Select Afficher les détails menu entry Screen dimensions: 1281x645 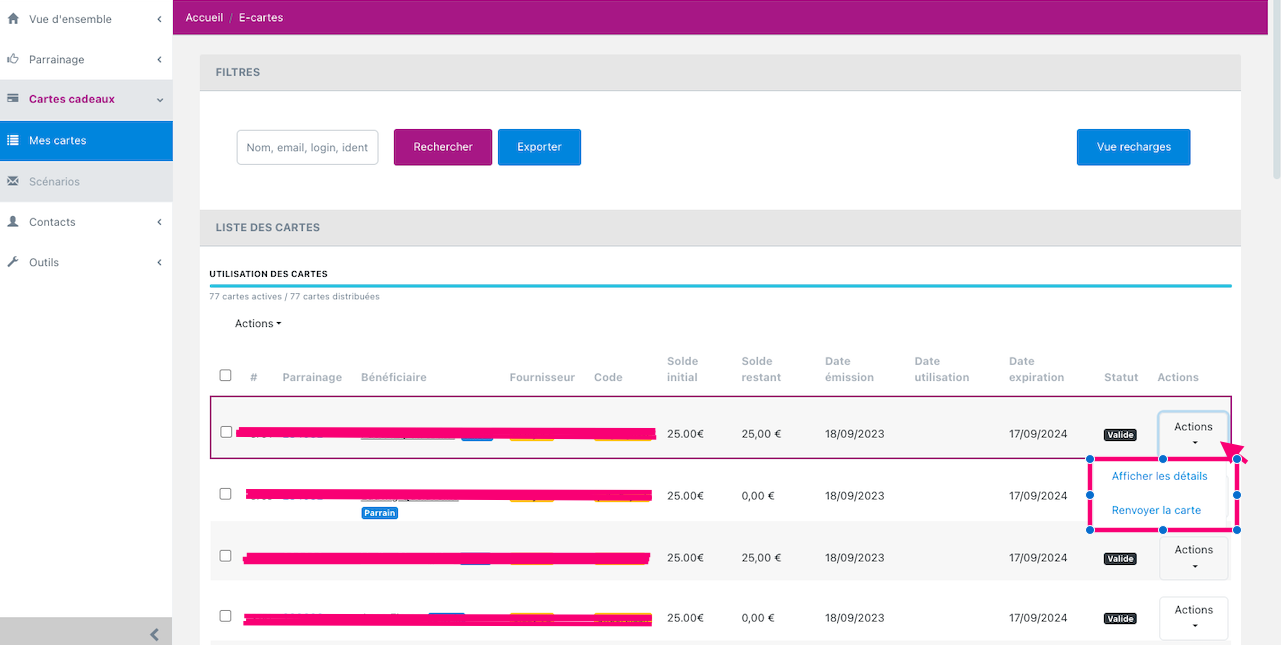(x=1159, y=476)
